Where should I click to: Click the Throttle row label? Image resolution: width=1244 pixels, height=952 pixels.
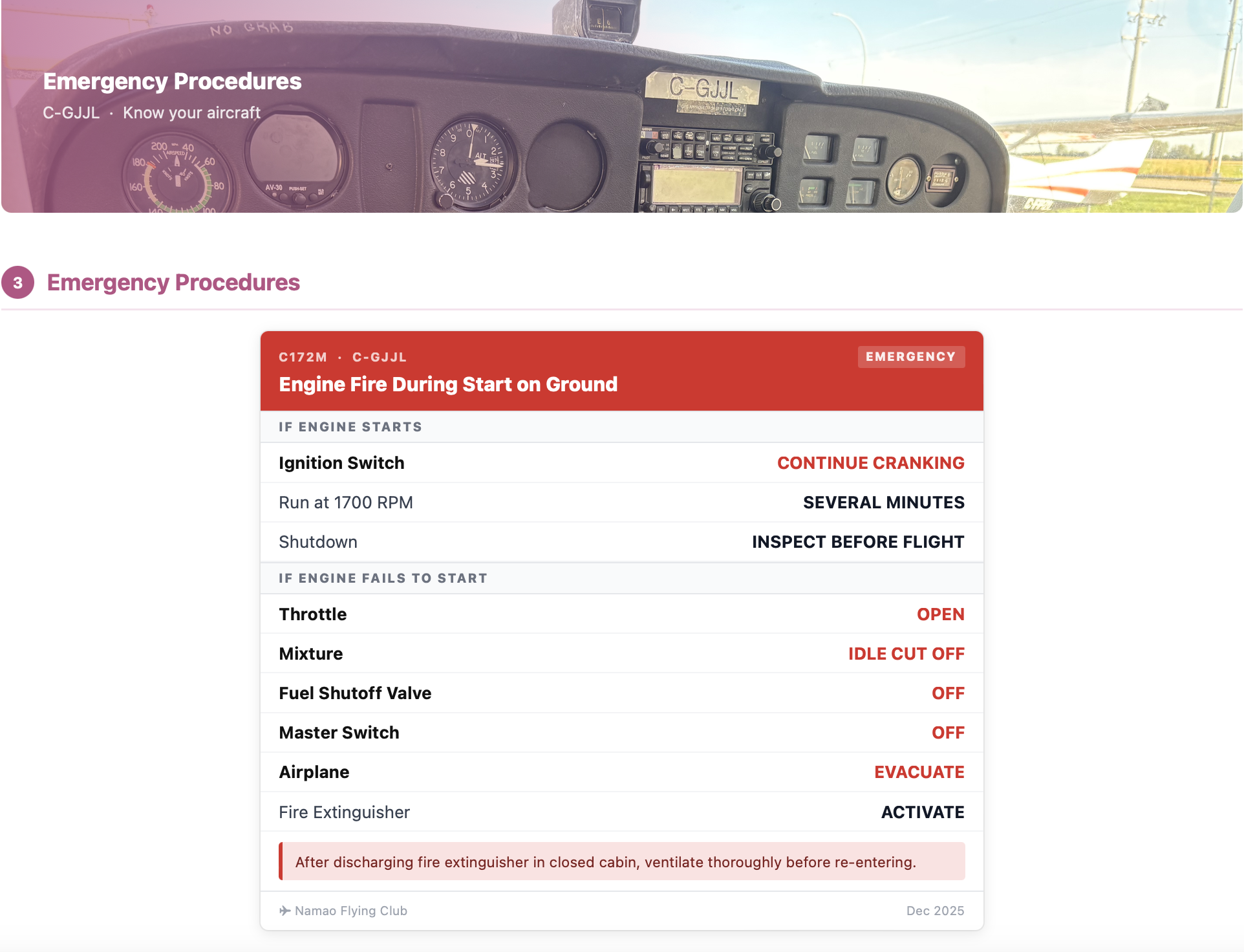pyautogui.click(x=313, y=614)
